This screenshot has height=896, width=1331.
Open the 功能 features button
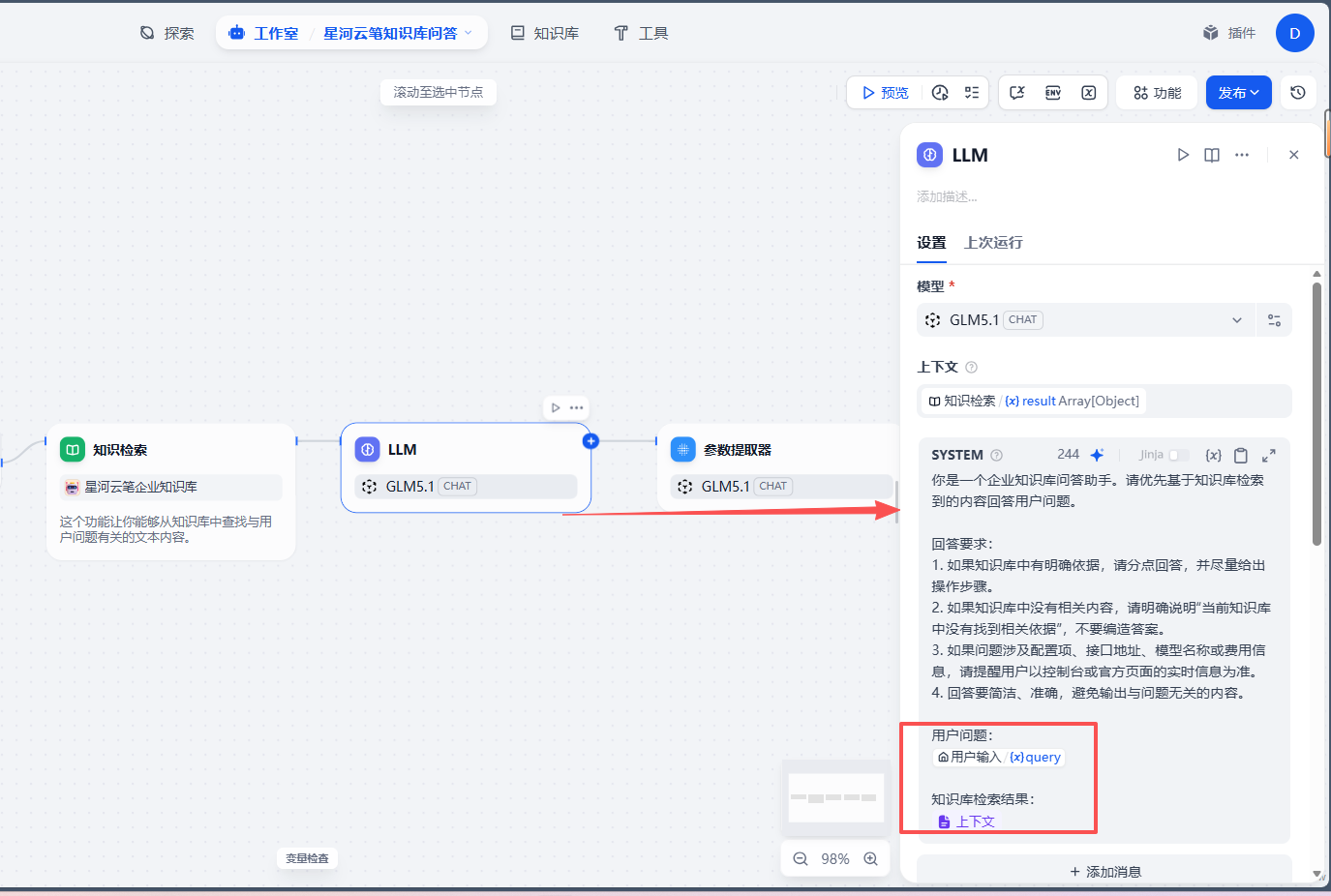1157,93
